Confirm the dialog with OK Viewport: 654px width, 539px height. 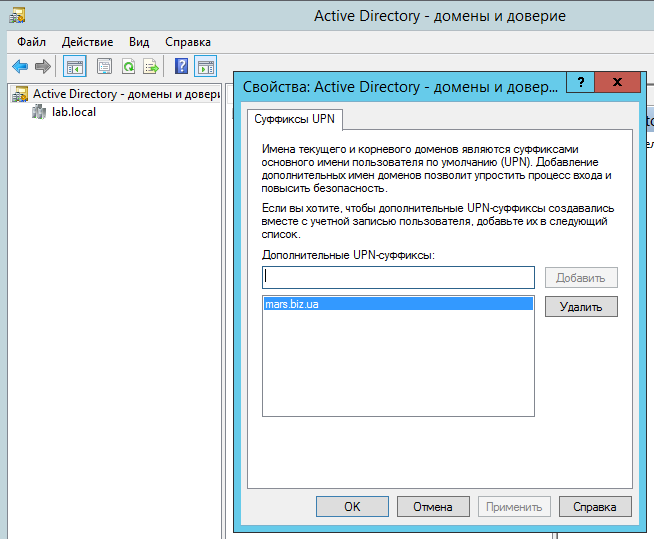[x=352, y=506]
